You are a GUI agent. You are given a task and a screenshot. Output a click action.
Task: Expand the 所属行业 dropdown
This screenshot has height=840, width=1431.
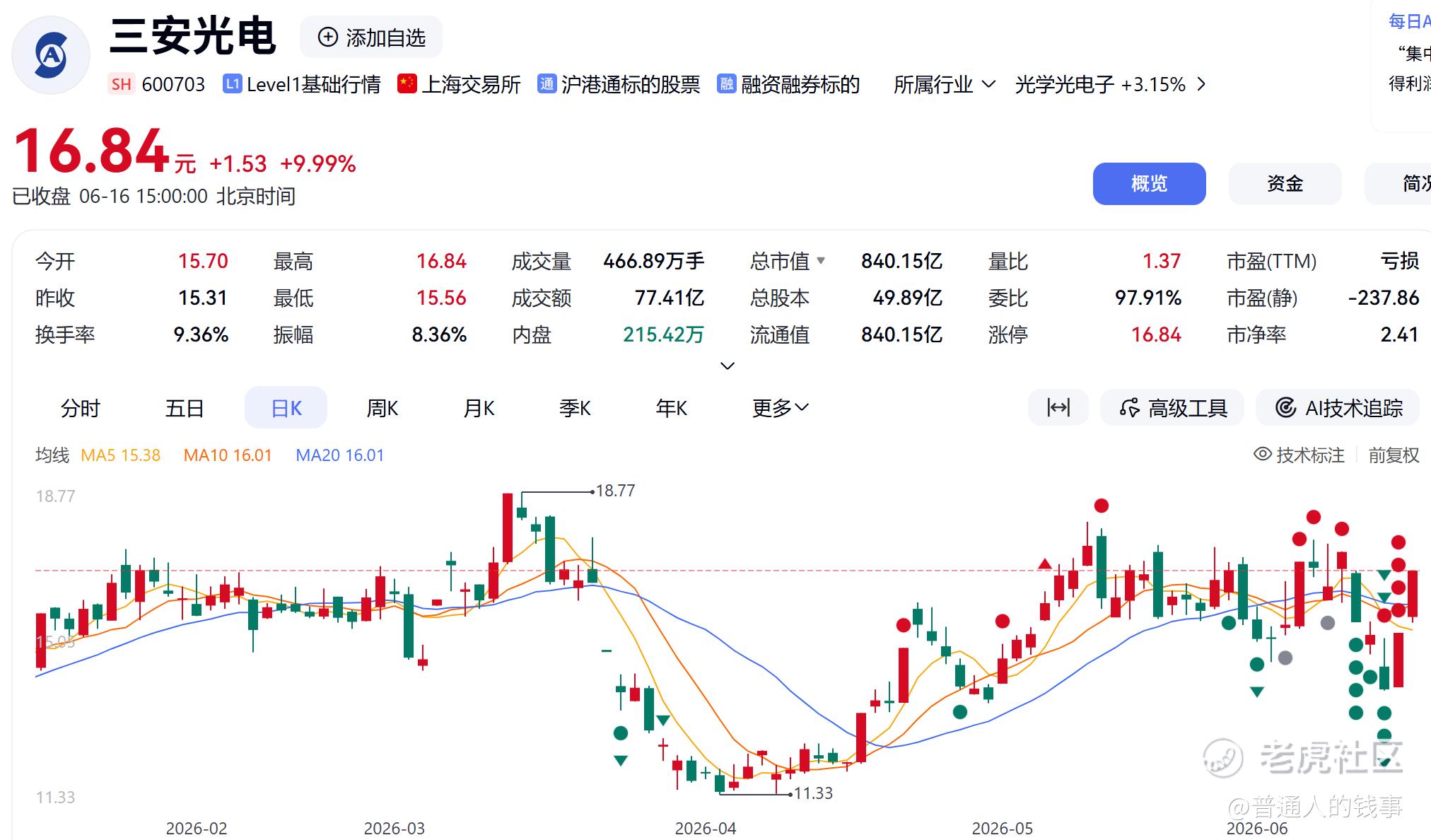point(945,84)
